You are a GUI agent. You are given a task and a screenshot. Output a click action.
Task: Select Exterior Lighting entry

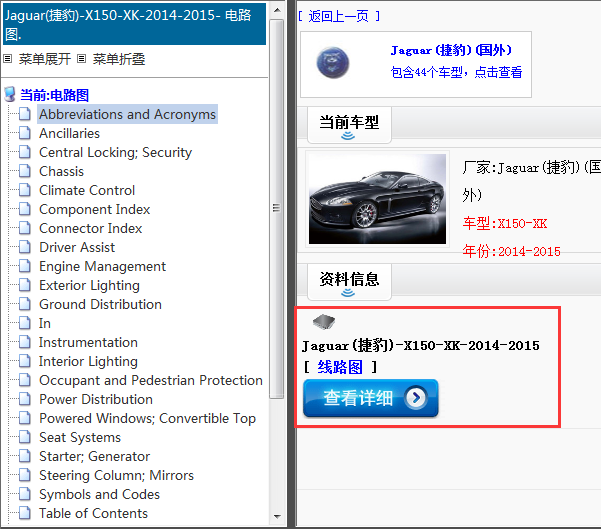[89, 286]
